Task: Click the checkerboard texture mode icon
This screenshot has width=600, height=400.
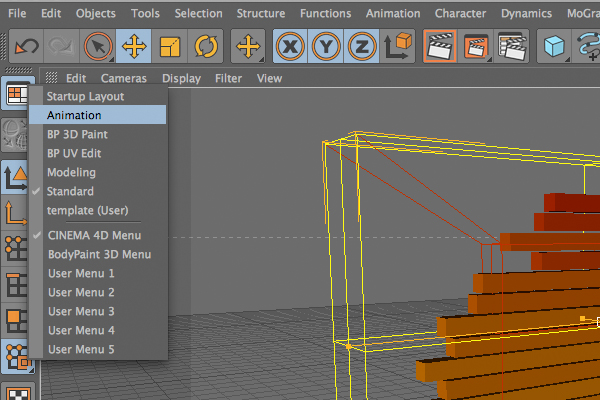Action: coord(18,391)
